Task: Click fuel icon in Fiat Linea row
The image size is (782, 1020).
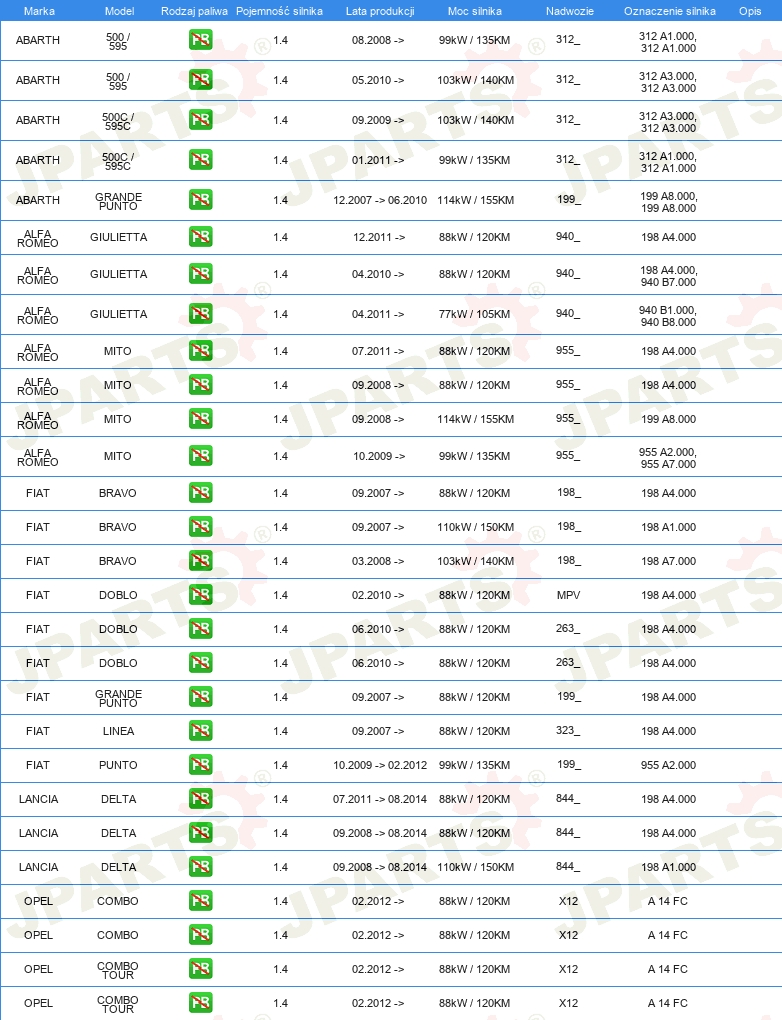Action: point(201,731)
